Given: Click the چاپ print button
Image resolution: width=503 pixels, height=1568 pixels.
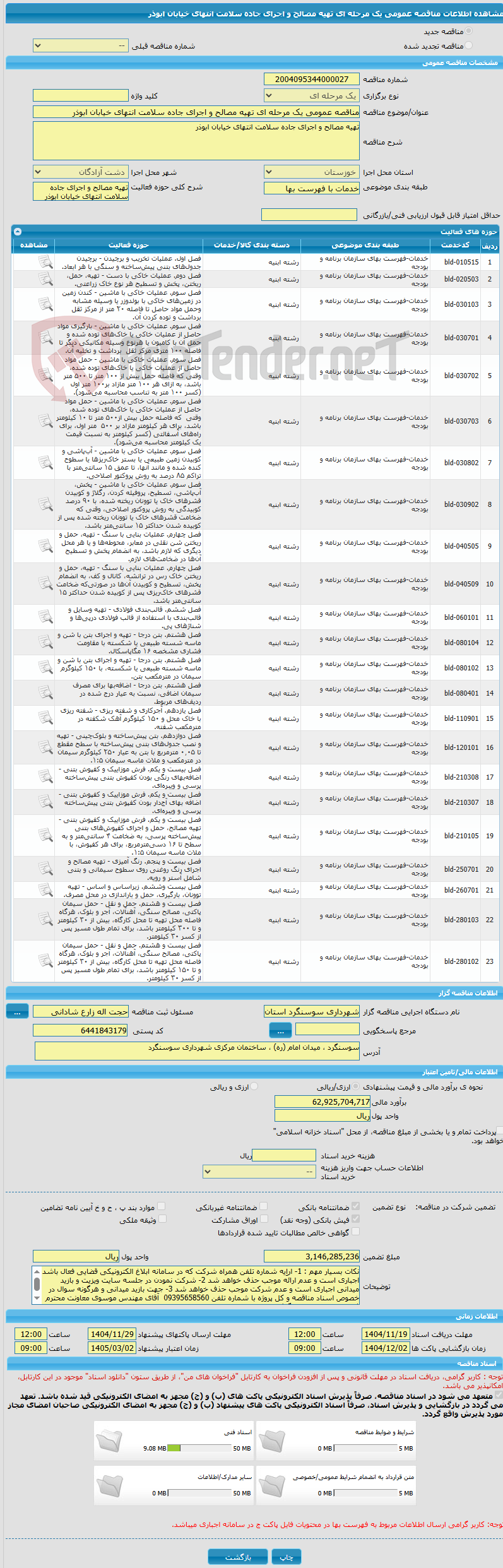Looking at the screenshot, I should point(287,1557).
